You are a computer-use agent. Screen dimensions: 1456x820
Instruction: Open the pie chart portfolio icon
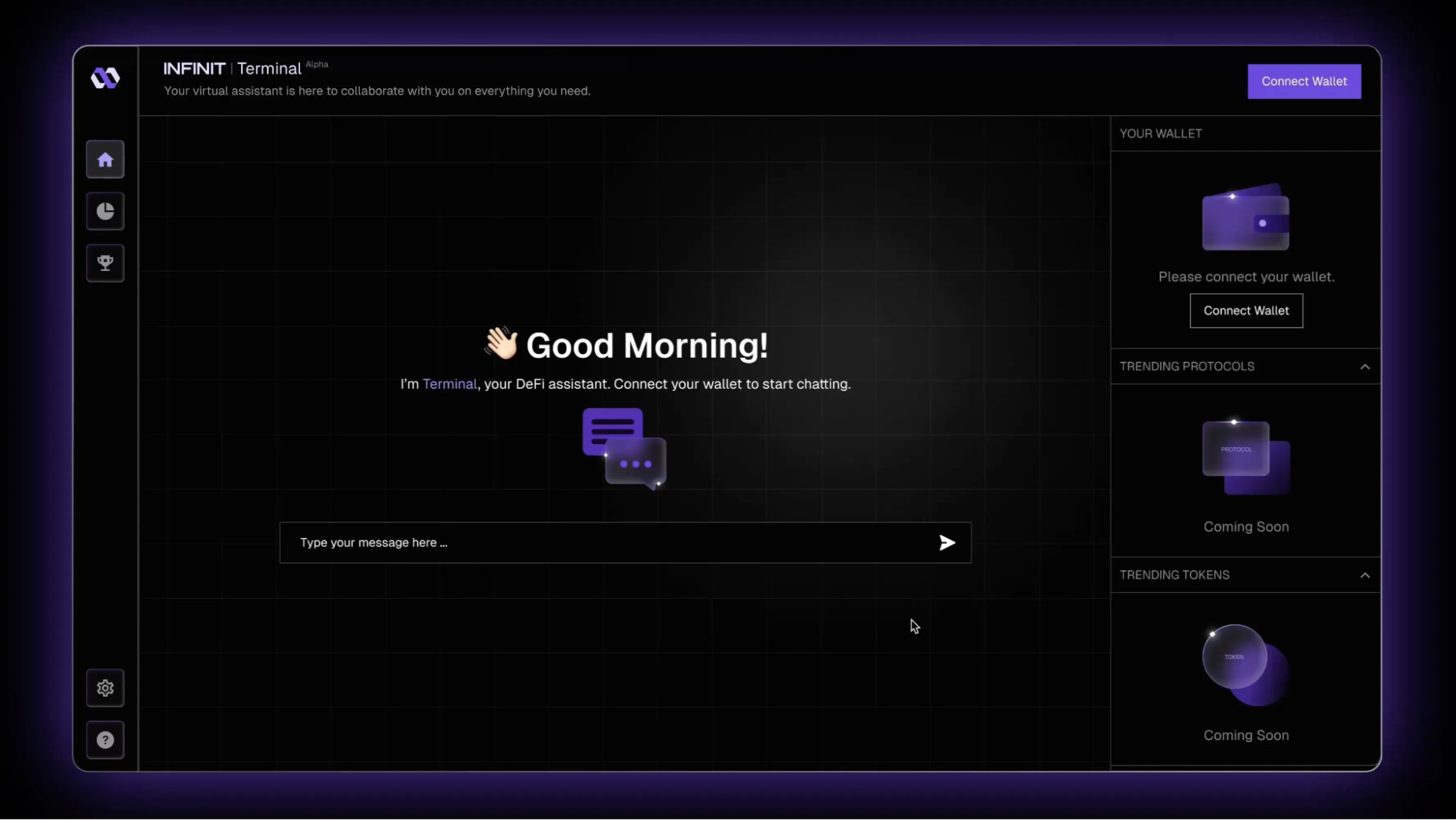click(x=105, y=211)
